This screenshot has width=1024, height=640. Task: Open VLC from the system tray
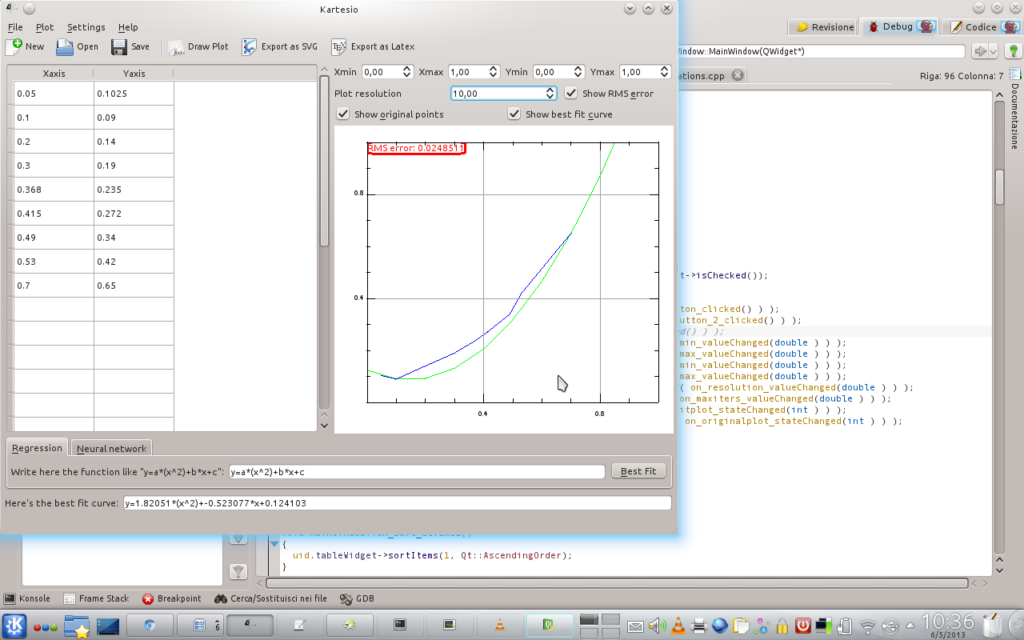[x=678, y=626]
